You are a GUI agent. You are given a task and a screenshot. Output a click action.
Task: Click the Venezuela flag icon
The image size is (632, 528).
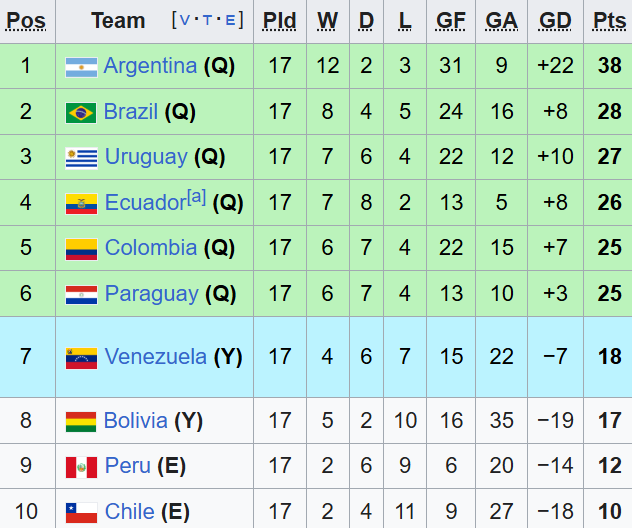pyautogui.click(x=81, y=357)
